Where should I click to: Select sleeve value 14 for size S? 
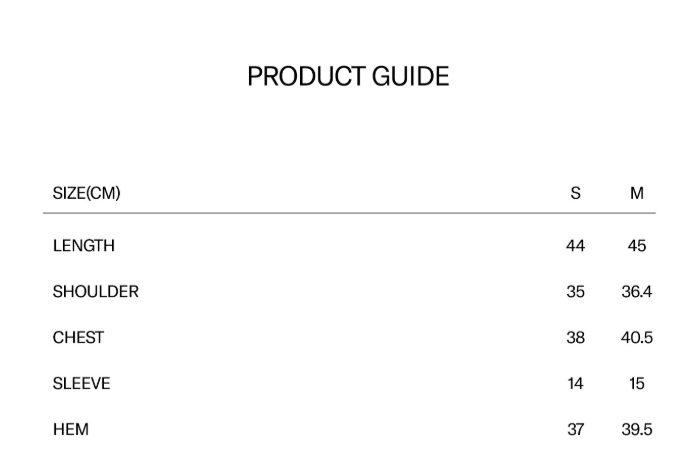[x=575, y=384]
